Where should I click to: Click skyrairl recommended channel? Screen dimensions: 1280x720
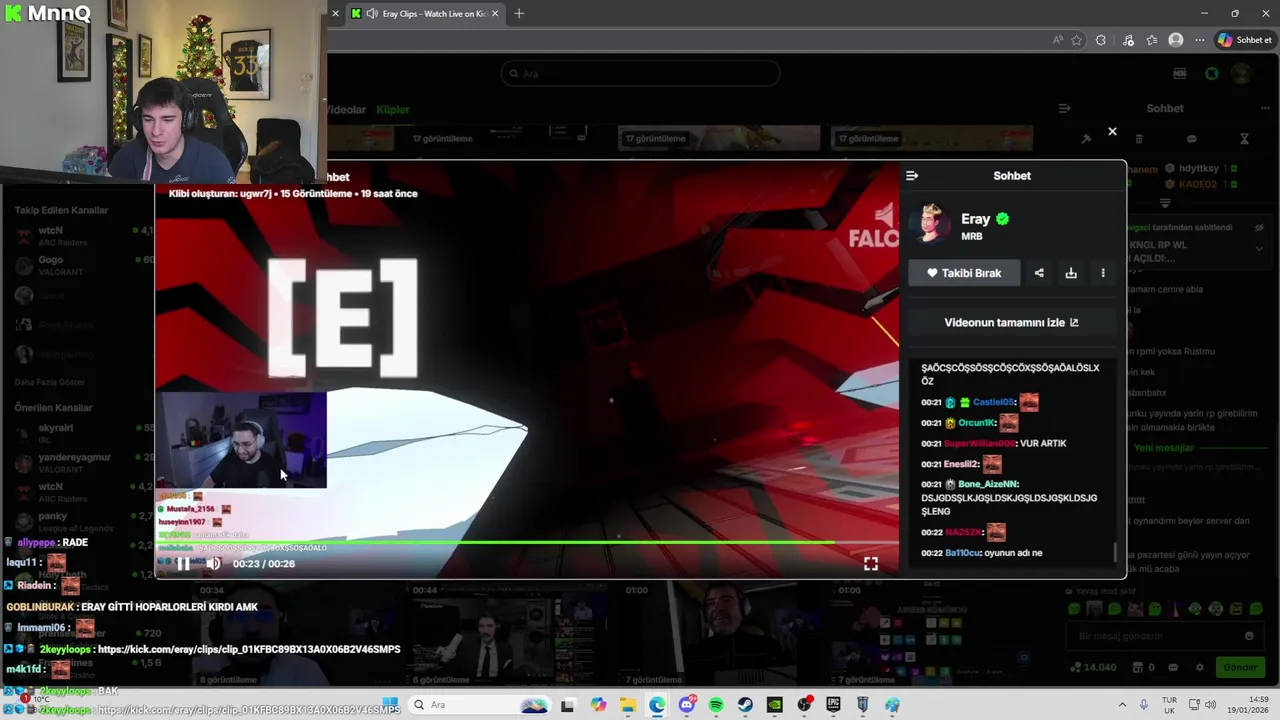[84, 434]
